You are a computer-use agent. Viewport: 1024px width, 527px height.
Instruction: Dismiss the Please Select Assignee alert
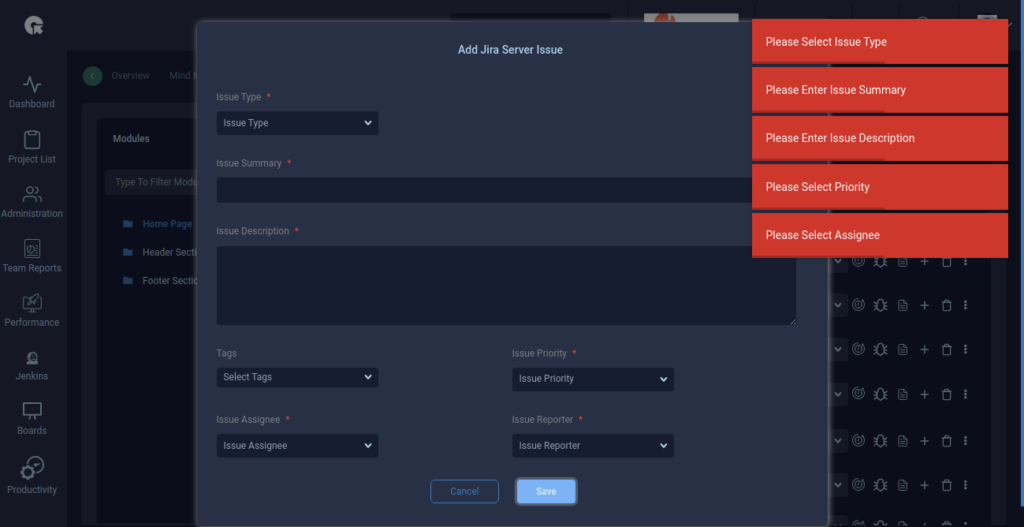point(880,235)
